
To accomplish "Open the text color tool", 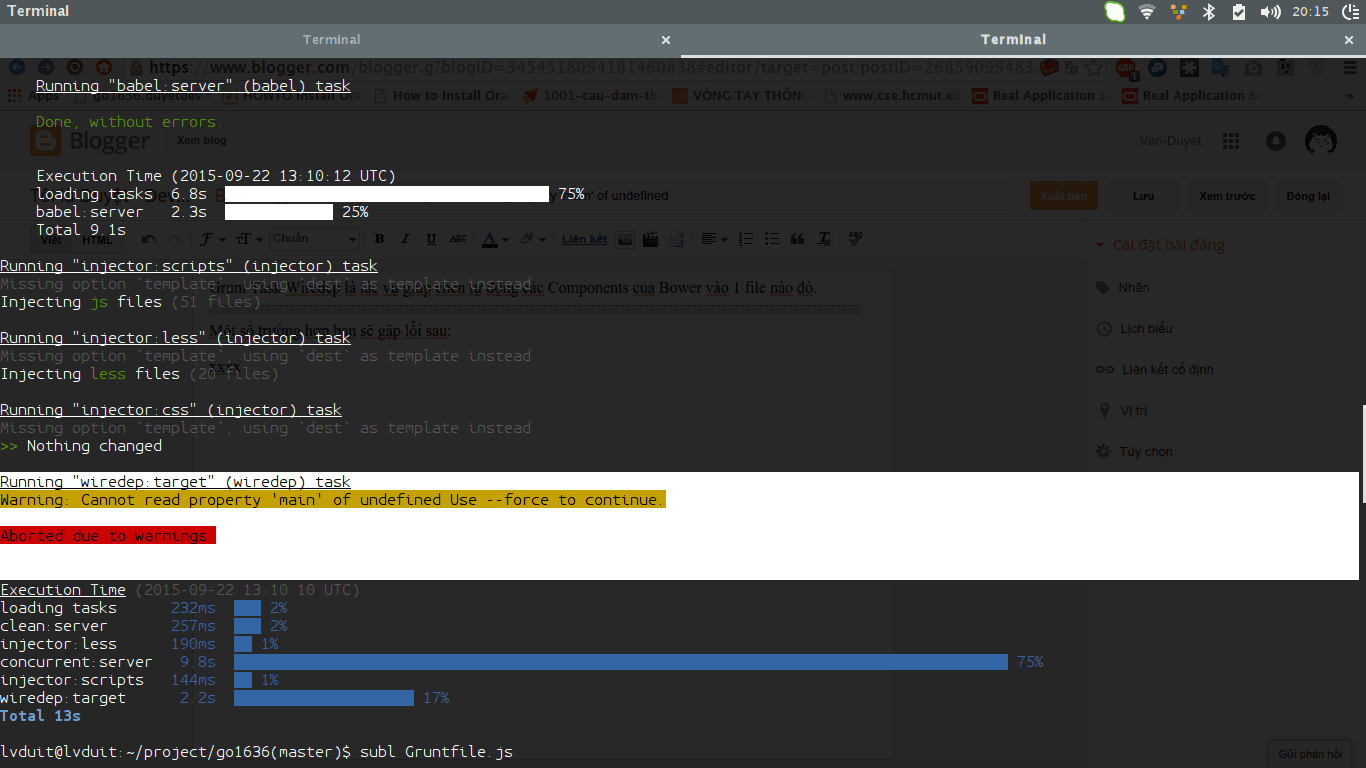I will coord(490,238).
